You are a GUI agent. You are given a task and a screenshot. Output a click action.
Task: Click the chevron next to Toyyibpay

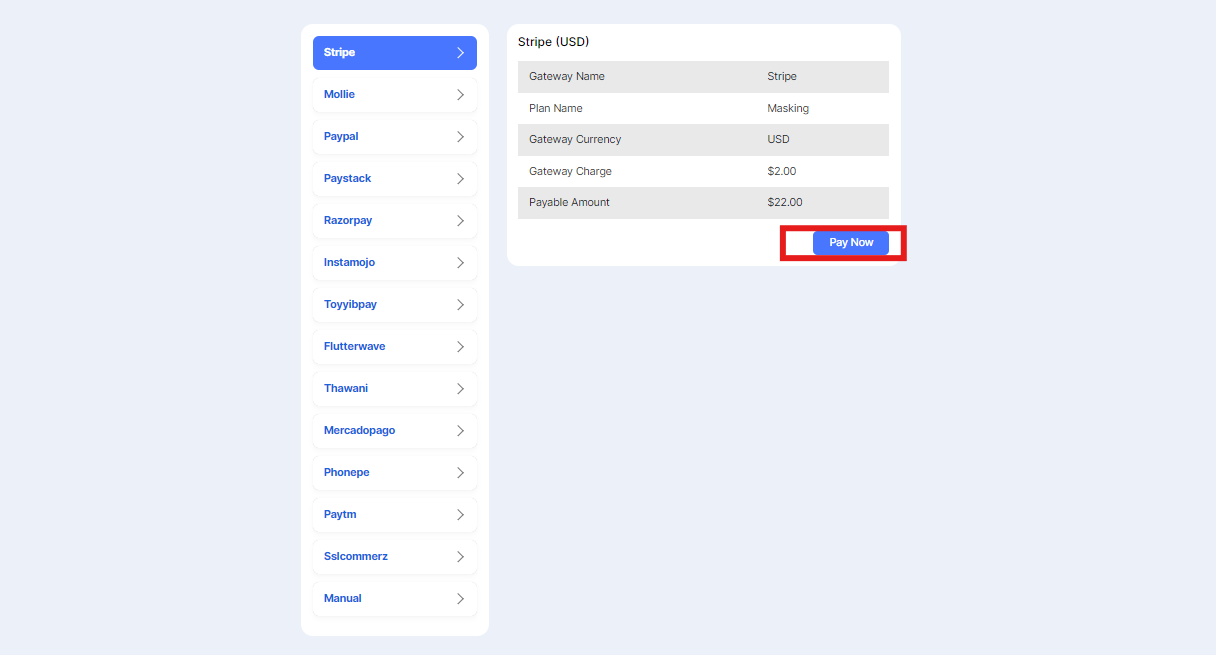[460, 305]
